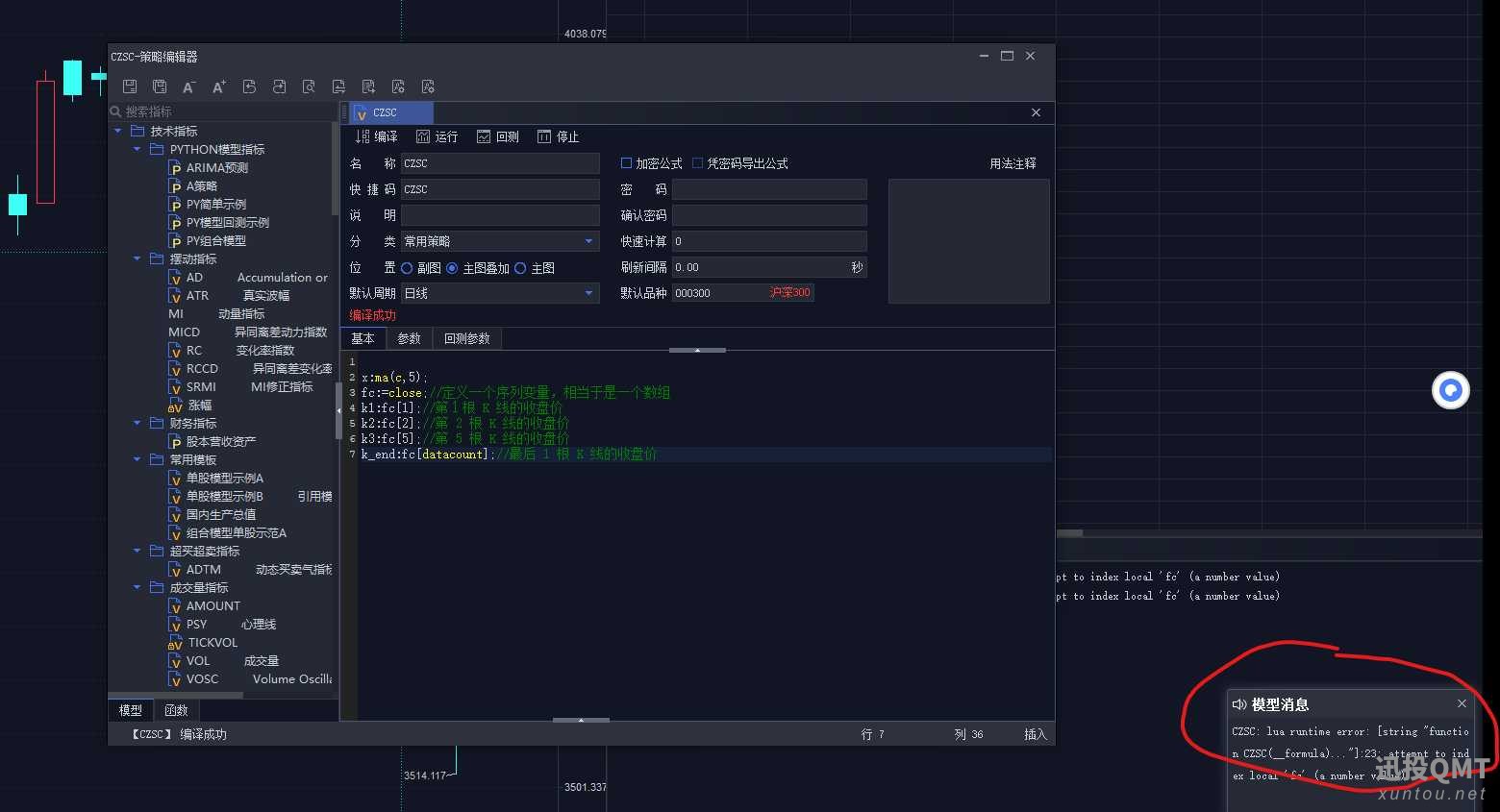Select the 国内生产总值 template
1500x812 pixels.
point(212,514)
